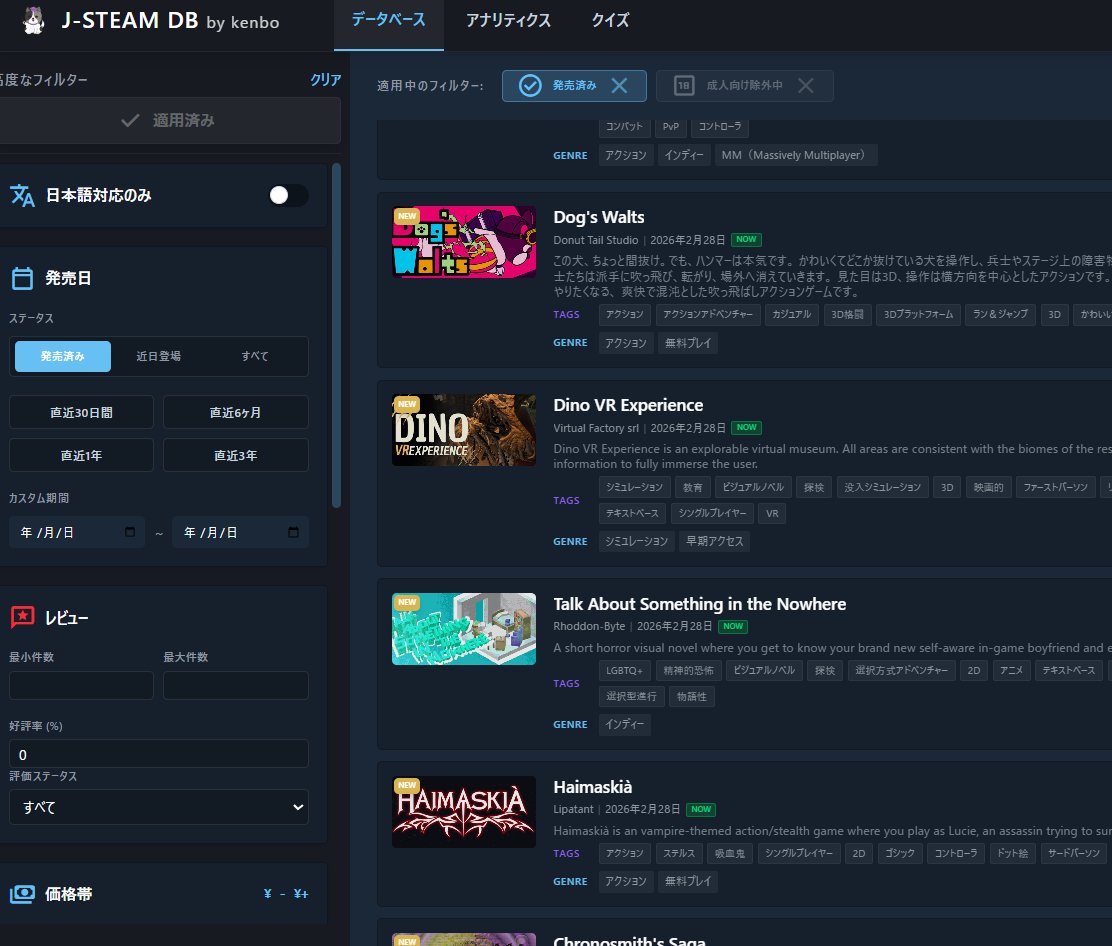Click the NOW badge for Dino VR Experience
This screenshot has height=946, width=1112.
click(746, 428)
